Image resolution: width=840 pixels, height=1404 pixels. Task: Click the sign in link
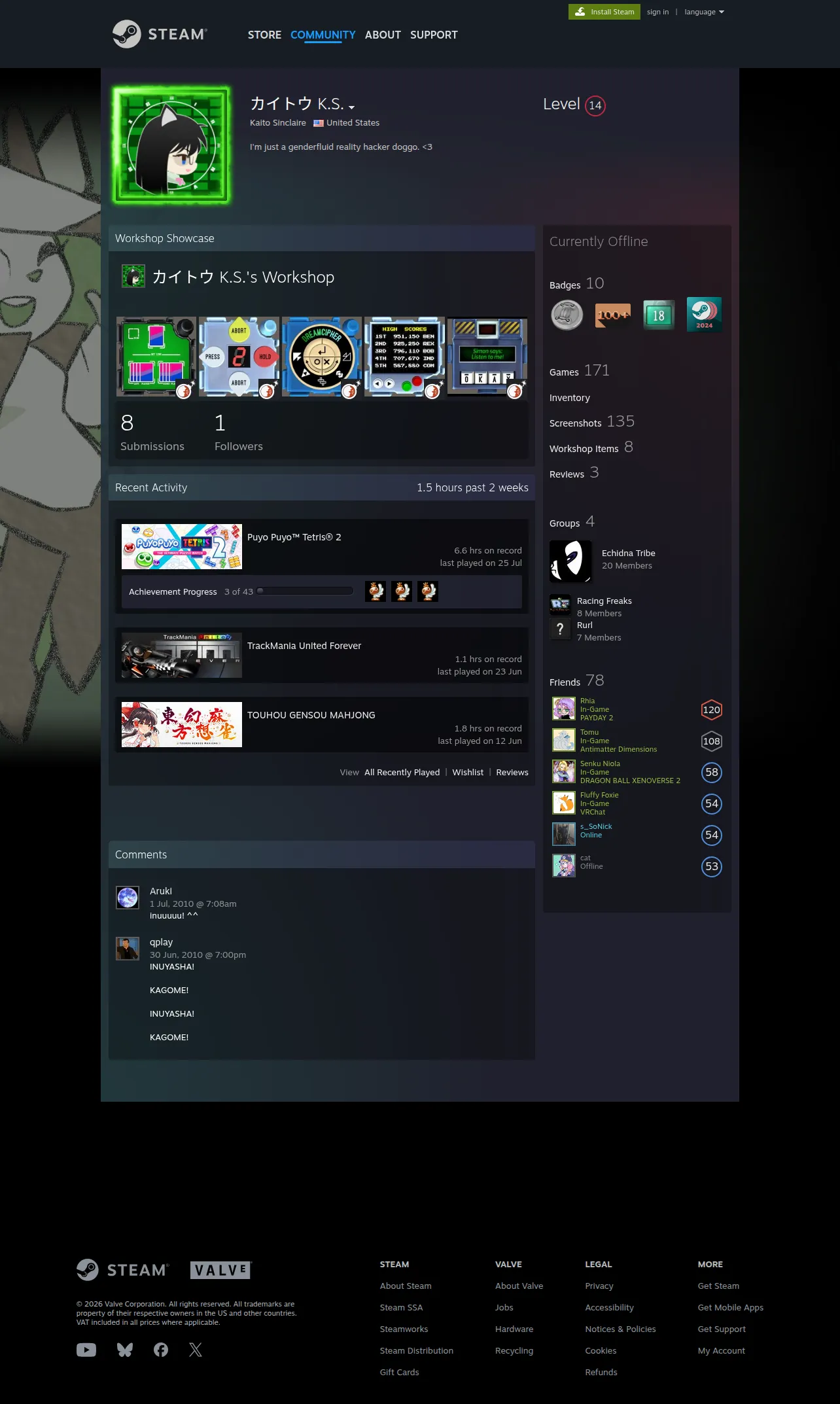point(657,12)
